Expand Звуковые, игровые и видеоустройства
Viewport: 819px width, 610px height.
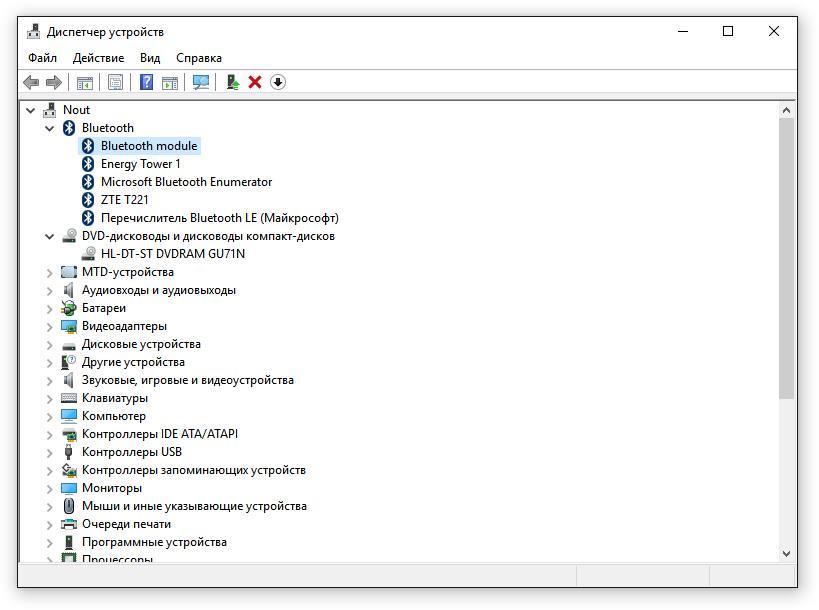pos(50,381)
